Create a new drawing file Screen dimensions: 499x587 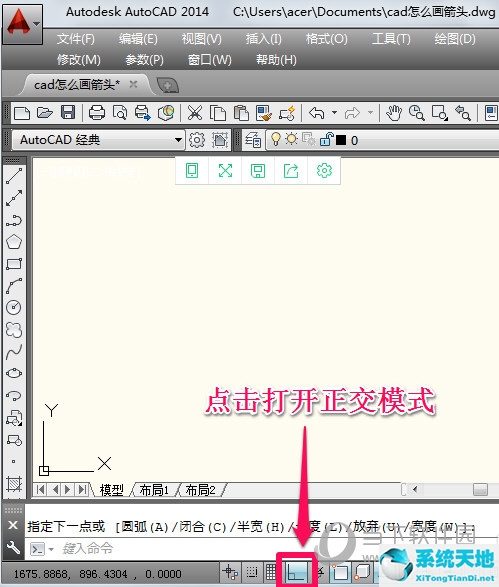[22, 113]
